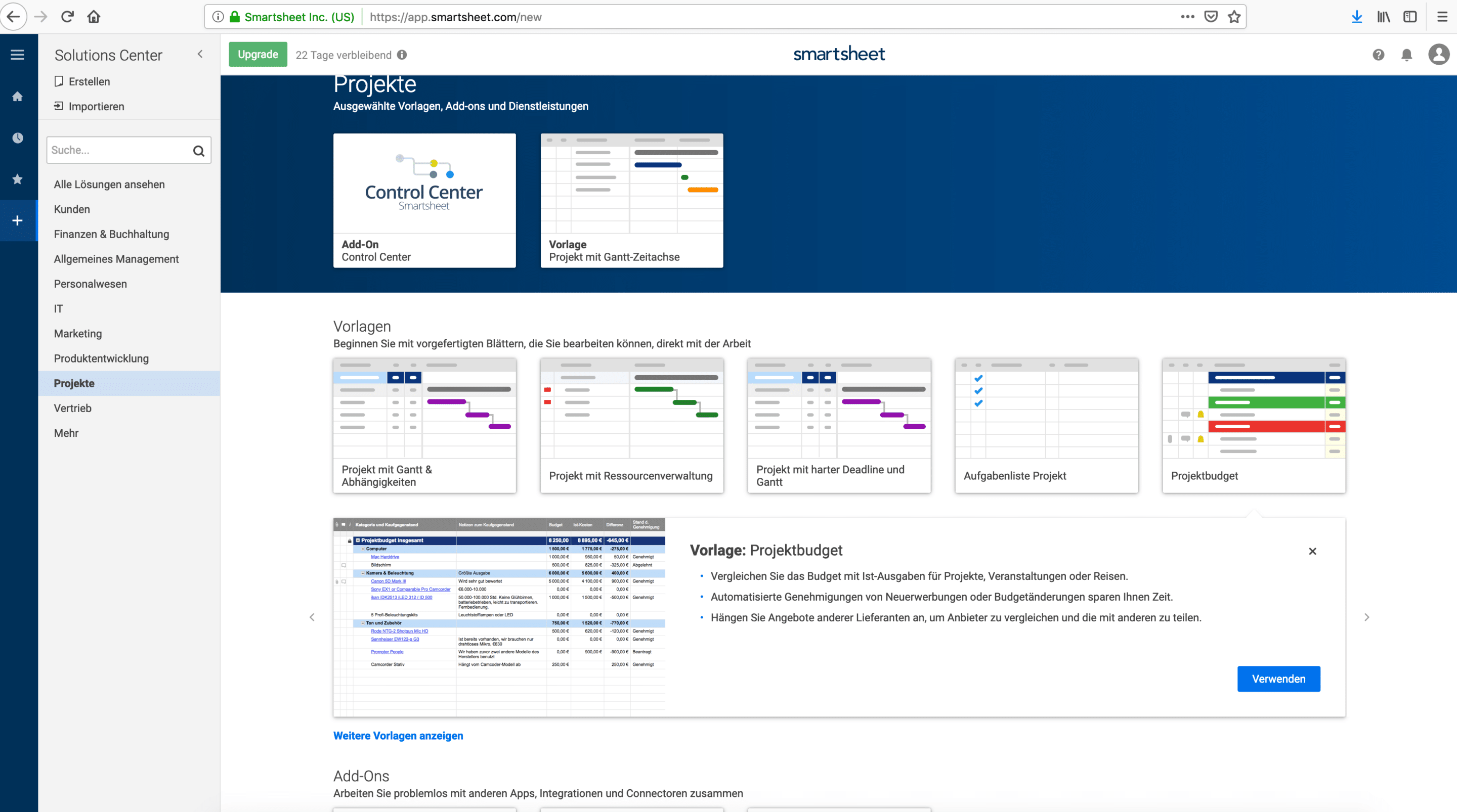Viewport: 1457px width, 812px height.
Task: Open Projekt mit Gantt & Abhängigkeiten template
Action: point(424,425)
